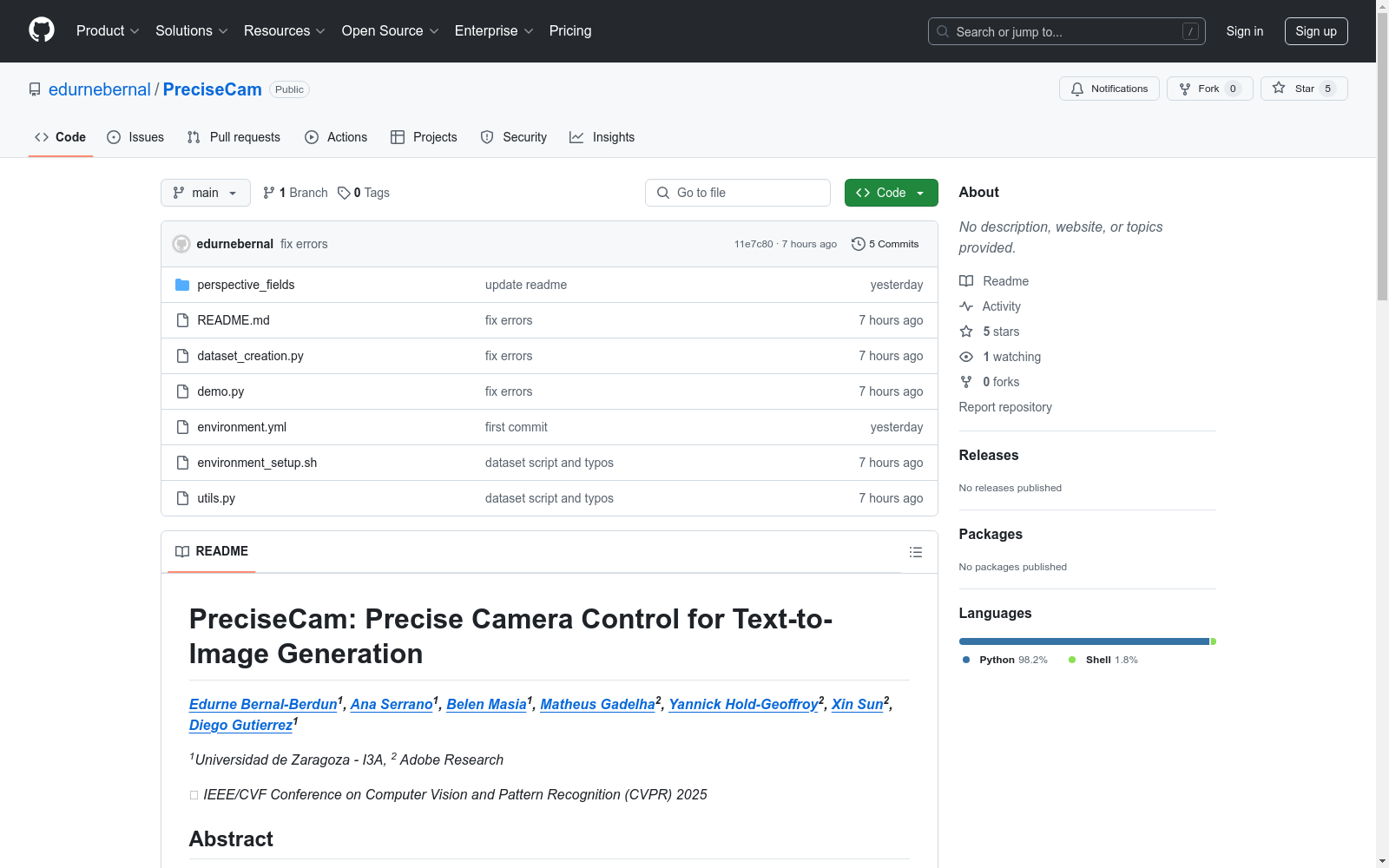This screenshot has width=1389, height=868.
Task: Open the Pricing page
Action: 570,30
